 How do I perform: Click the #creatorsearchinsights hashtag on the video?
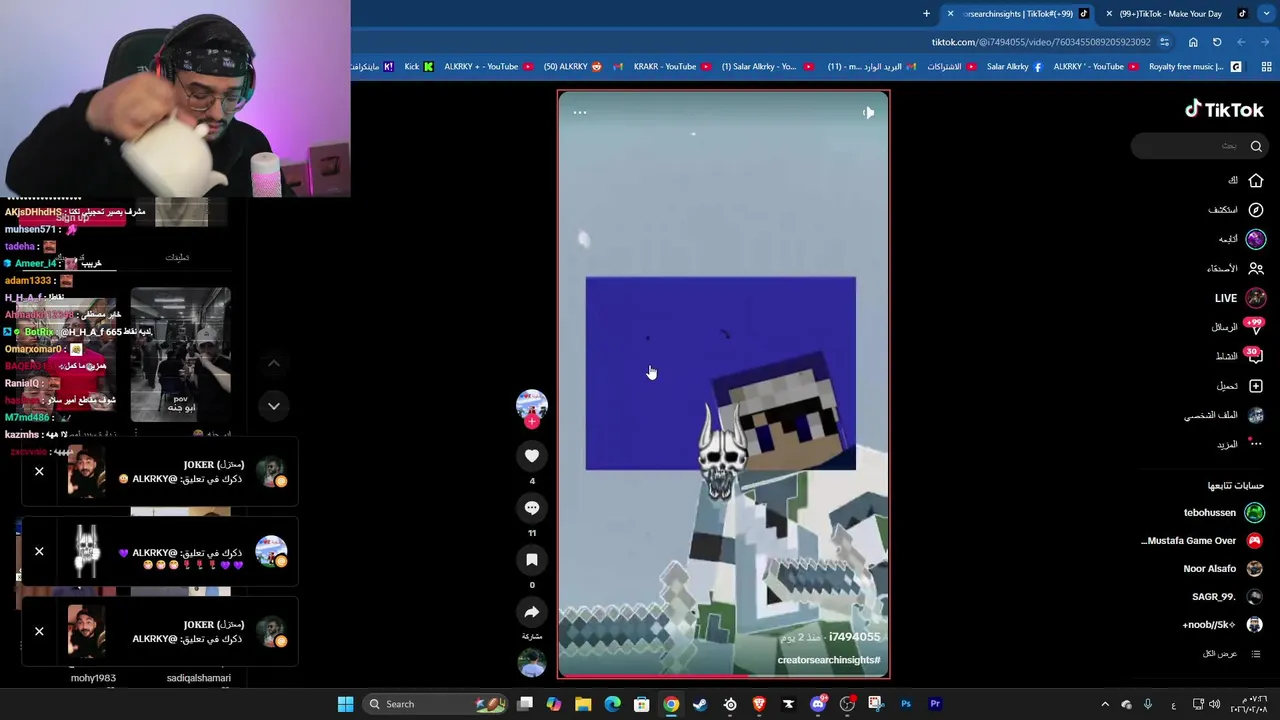[x=829, y=660]
